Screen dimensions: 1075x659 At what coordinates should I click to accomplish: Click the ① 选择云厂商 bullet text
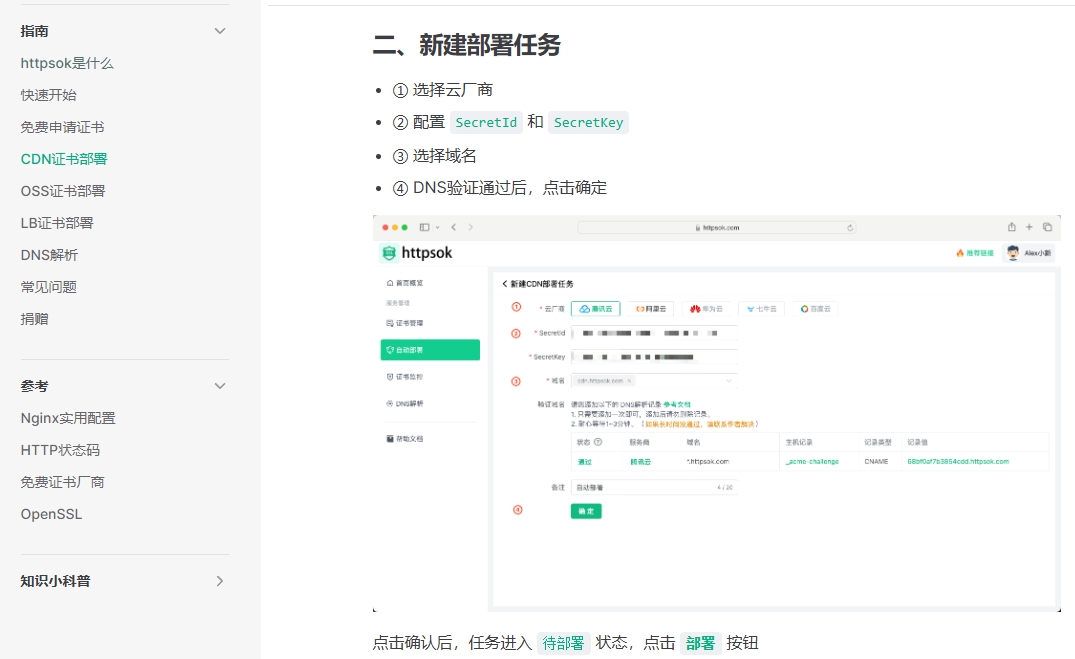pyautogui.click(x=442, y=90)
